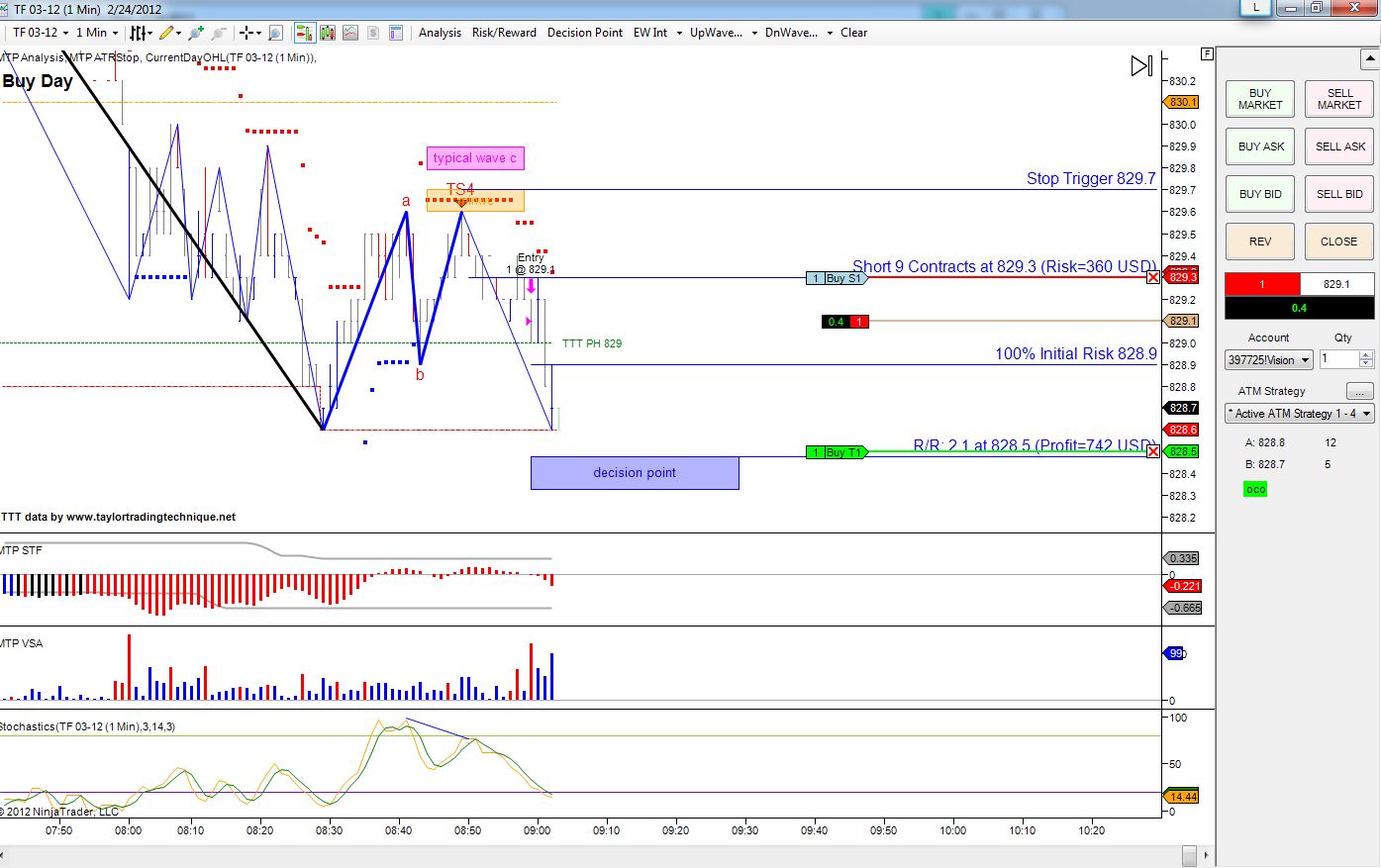Click the skip-to-latest-bar arrow icon
Image resolution: width=1381 pixels, height=868 pixels.
pyautogui.click(x=1141, y=66)
